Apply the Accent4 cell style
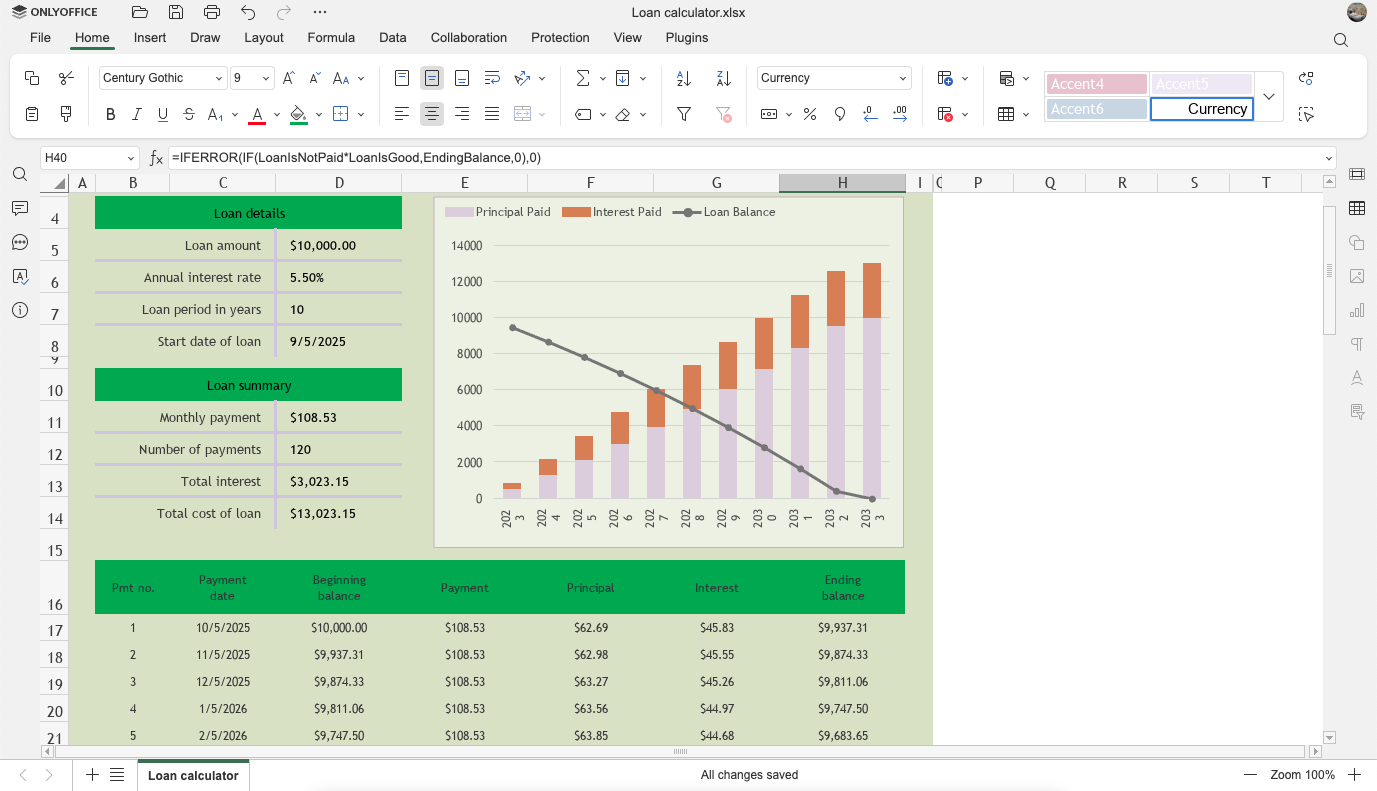This screenshot has width=1377, height=791. pos(1097,84)
